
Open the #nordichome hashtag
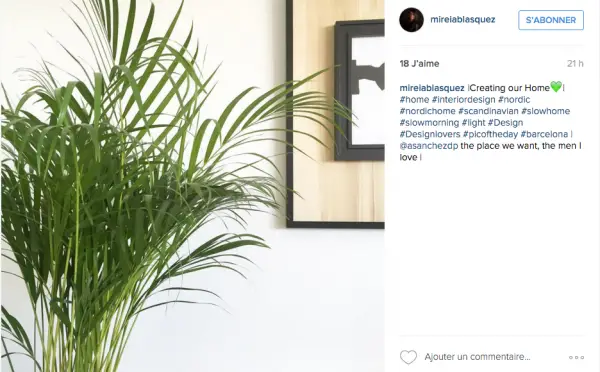click(427, 111)
